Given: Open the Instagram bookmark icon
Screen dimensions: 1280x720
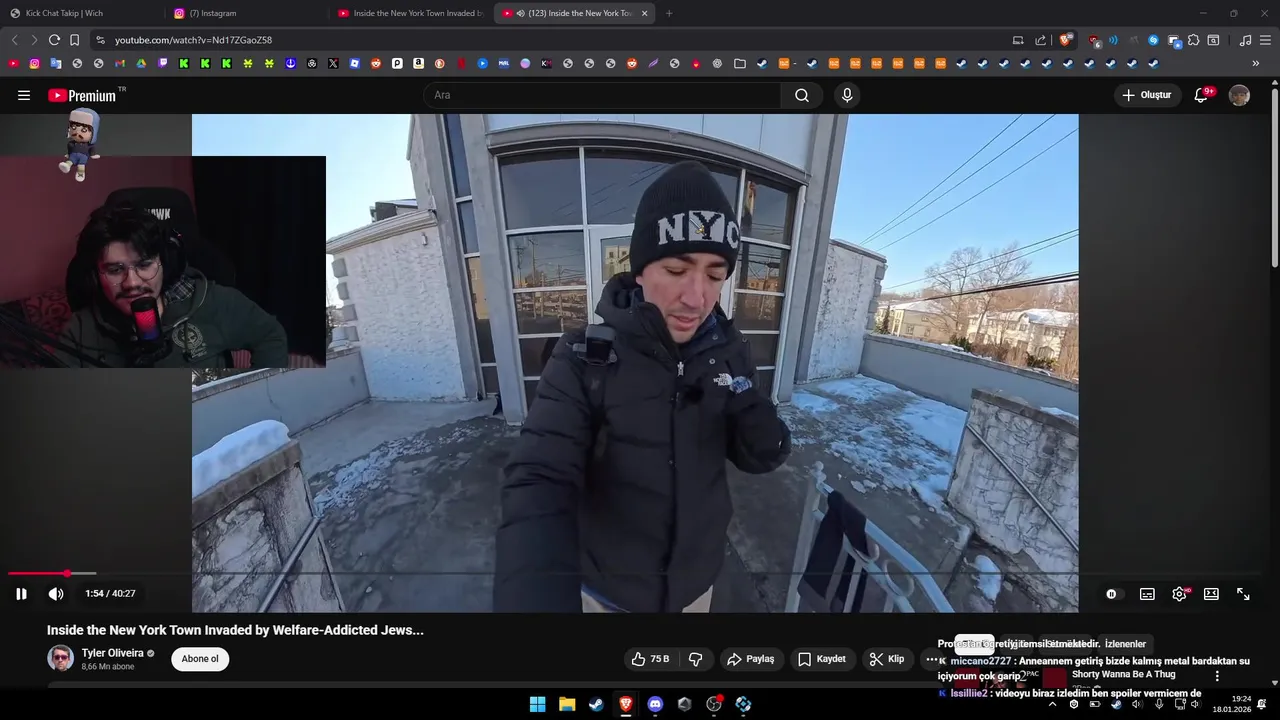Looking at the screenshot, I should (x=34, y=63).
